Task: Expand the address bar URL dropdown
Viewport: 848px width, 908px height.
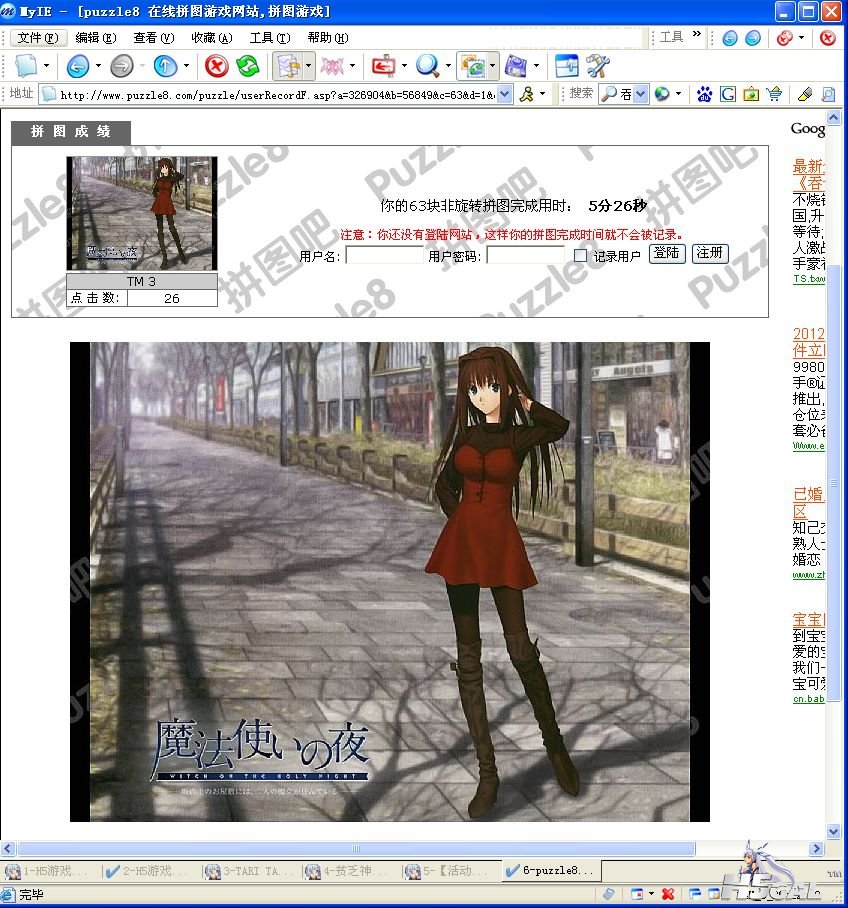Action: pos(505,94)
